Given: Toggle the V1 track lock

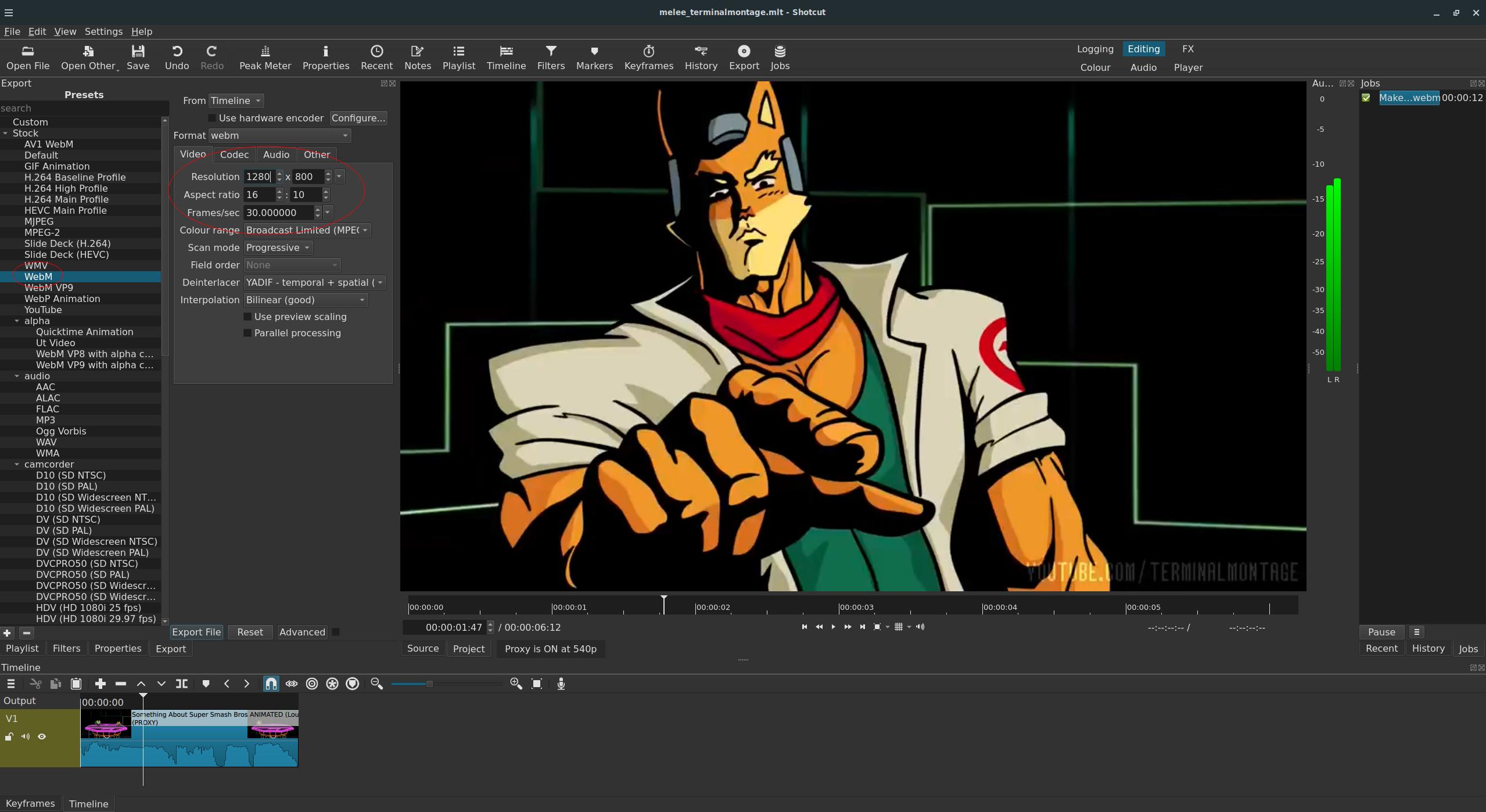Looking at the screenshot, I should pos(9,736).
